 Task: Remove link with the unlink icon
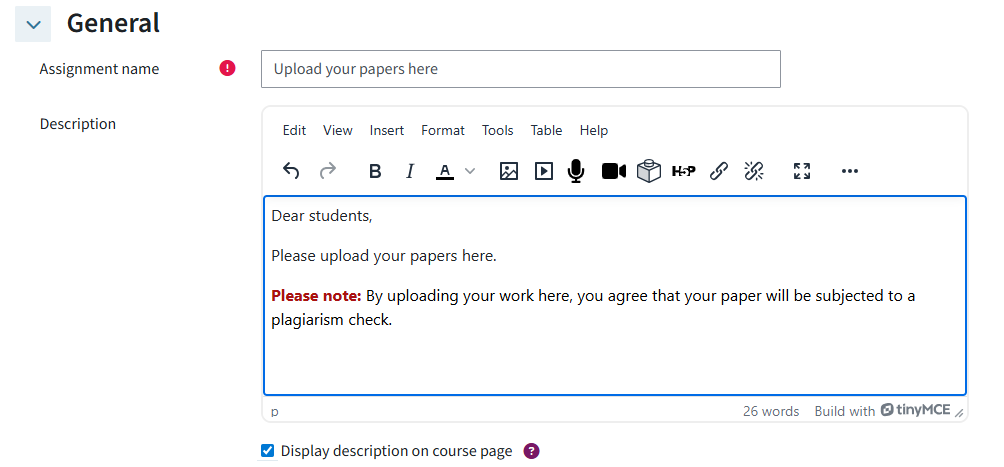click(754, 171)
